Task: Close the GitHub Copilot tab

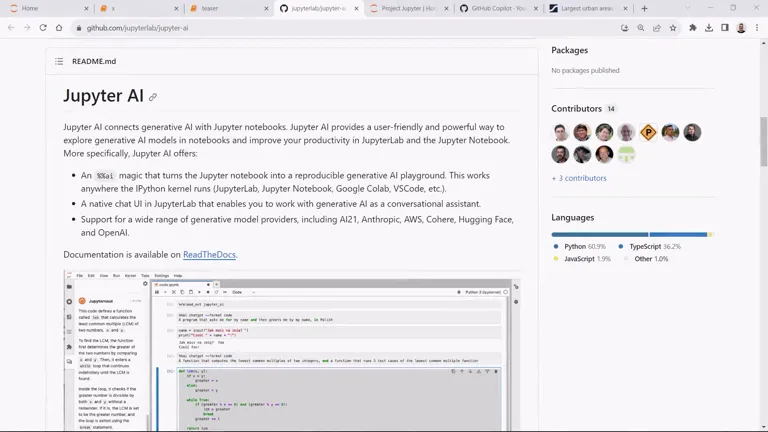Action: point(536,8)
